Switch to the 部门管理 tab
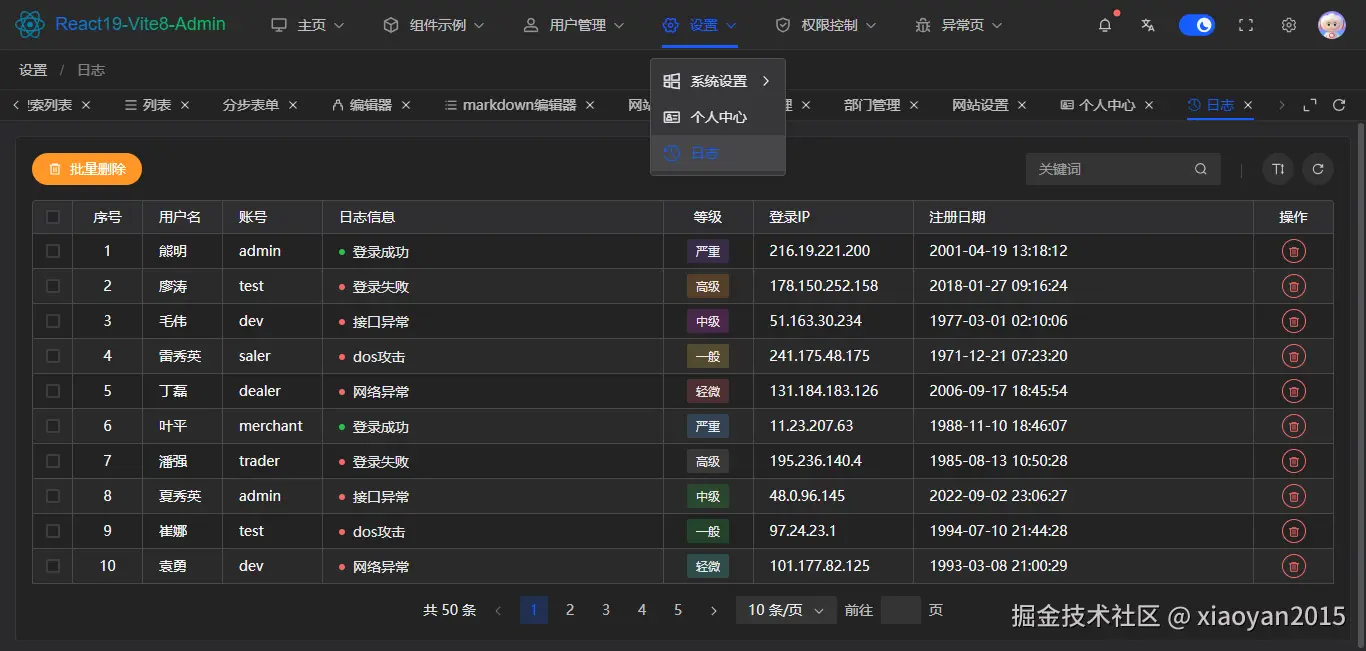1366x651 pixels. [872, 105]
